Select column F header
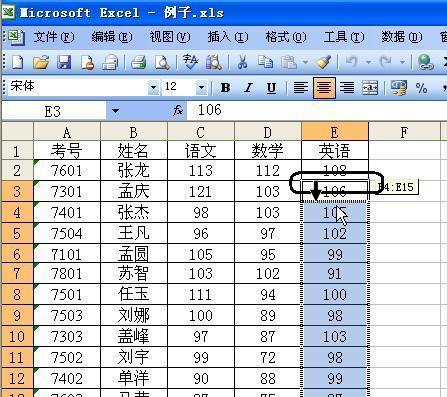 point(405,132)
